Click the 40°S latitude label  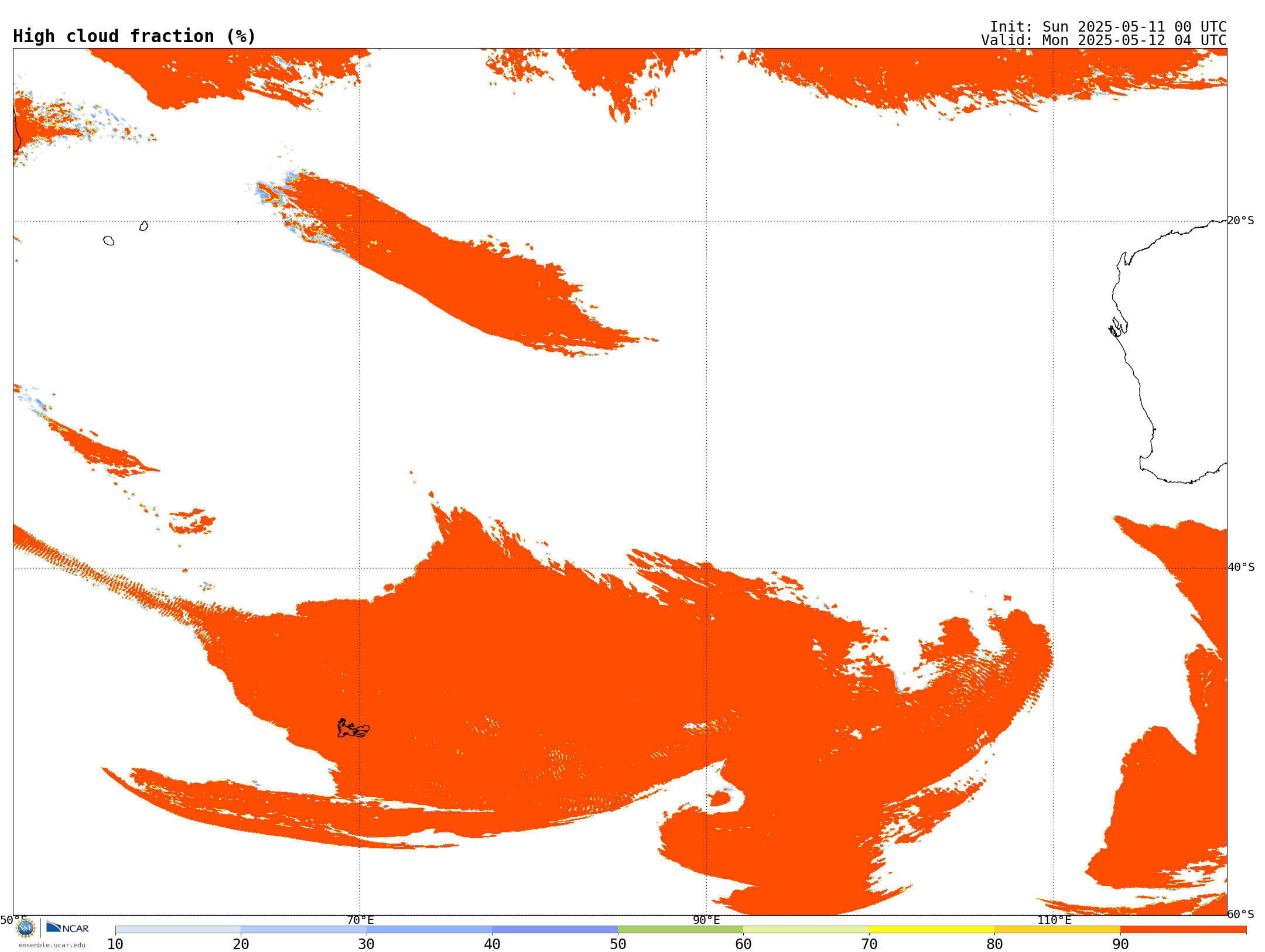point(1241,567)
